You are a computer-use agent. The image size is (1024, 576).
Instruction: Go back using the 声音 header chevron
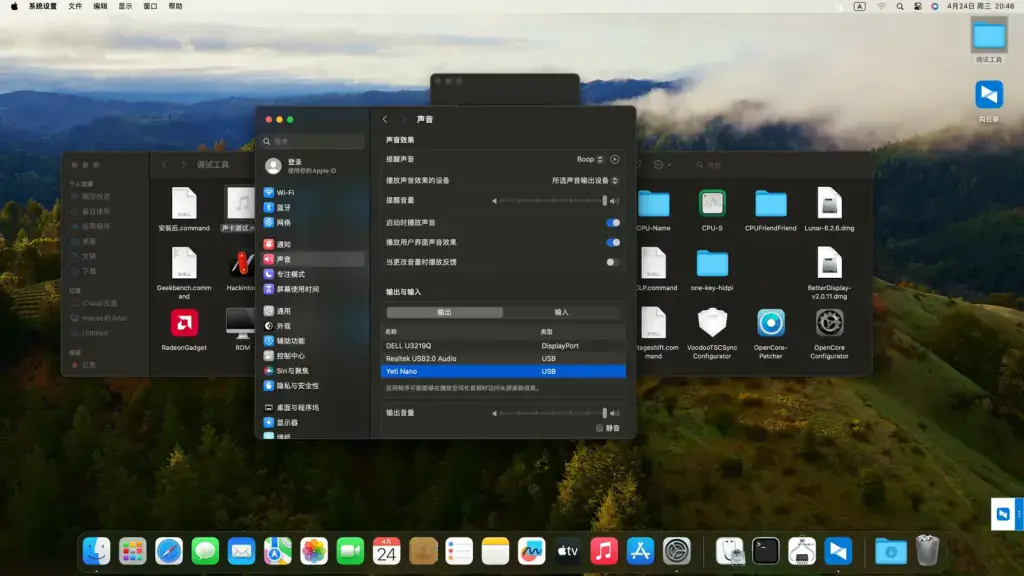(x=385, y=120)
